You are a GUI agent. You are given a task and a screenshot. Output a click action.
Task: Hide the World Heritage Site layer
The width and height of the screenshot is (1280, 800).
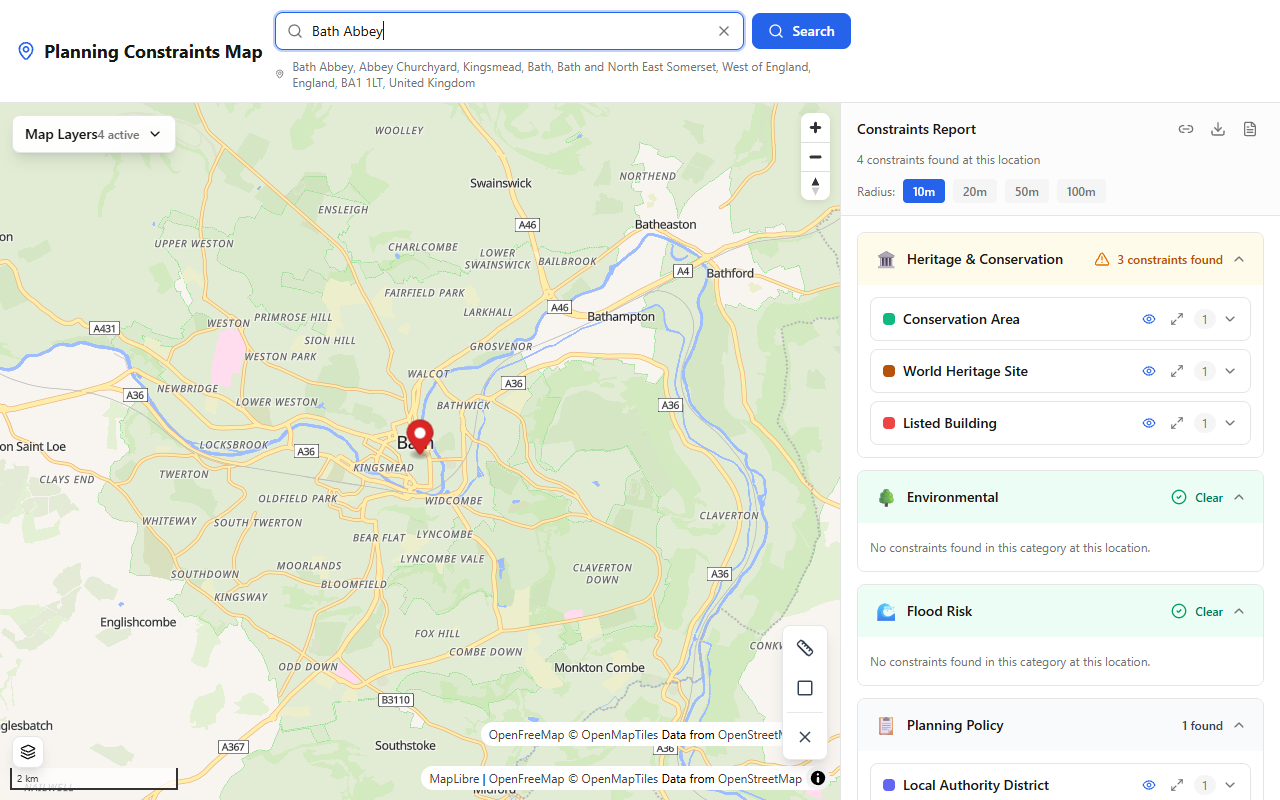click(x=1149, y=371)
